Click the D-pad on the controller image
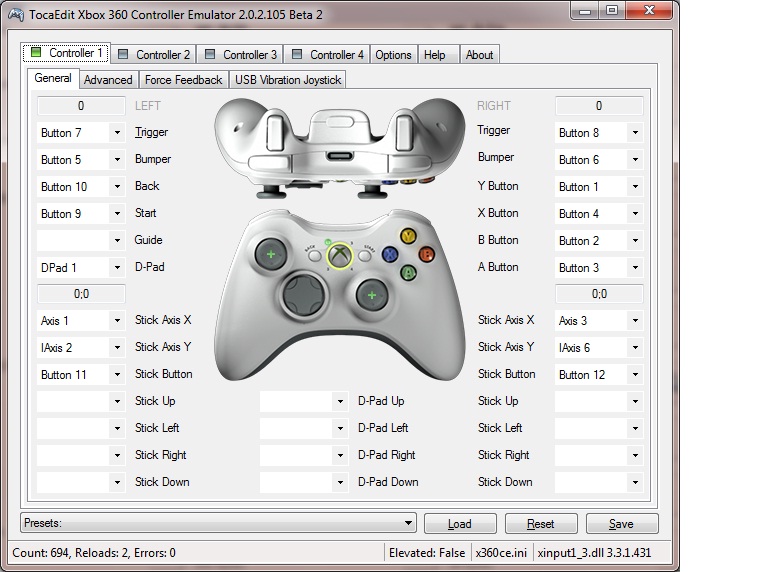This screenshot has height=572, width=768. 304,295
